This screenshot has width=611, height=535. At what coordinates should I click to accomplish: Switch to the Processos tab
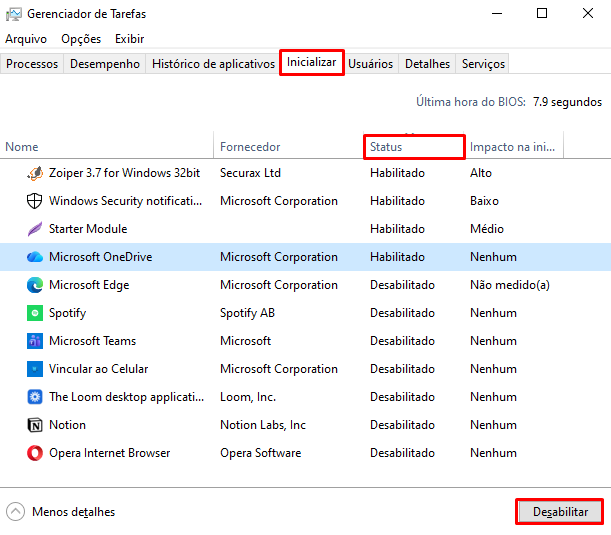pyautogui.click(x=32, y=64)
